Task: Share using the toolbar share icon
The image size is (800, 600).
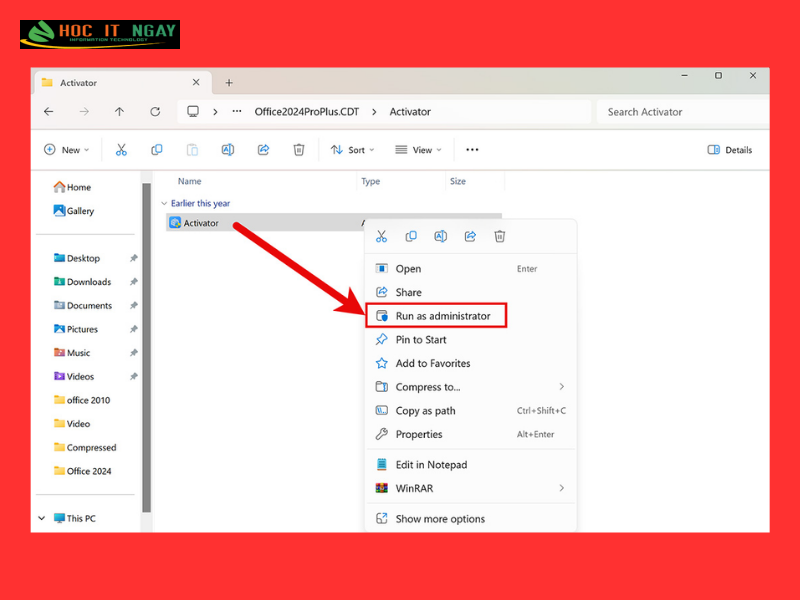Action: coord(263,149)
